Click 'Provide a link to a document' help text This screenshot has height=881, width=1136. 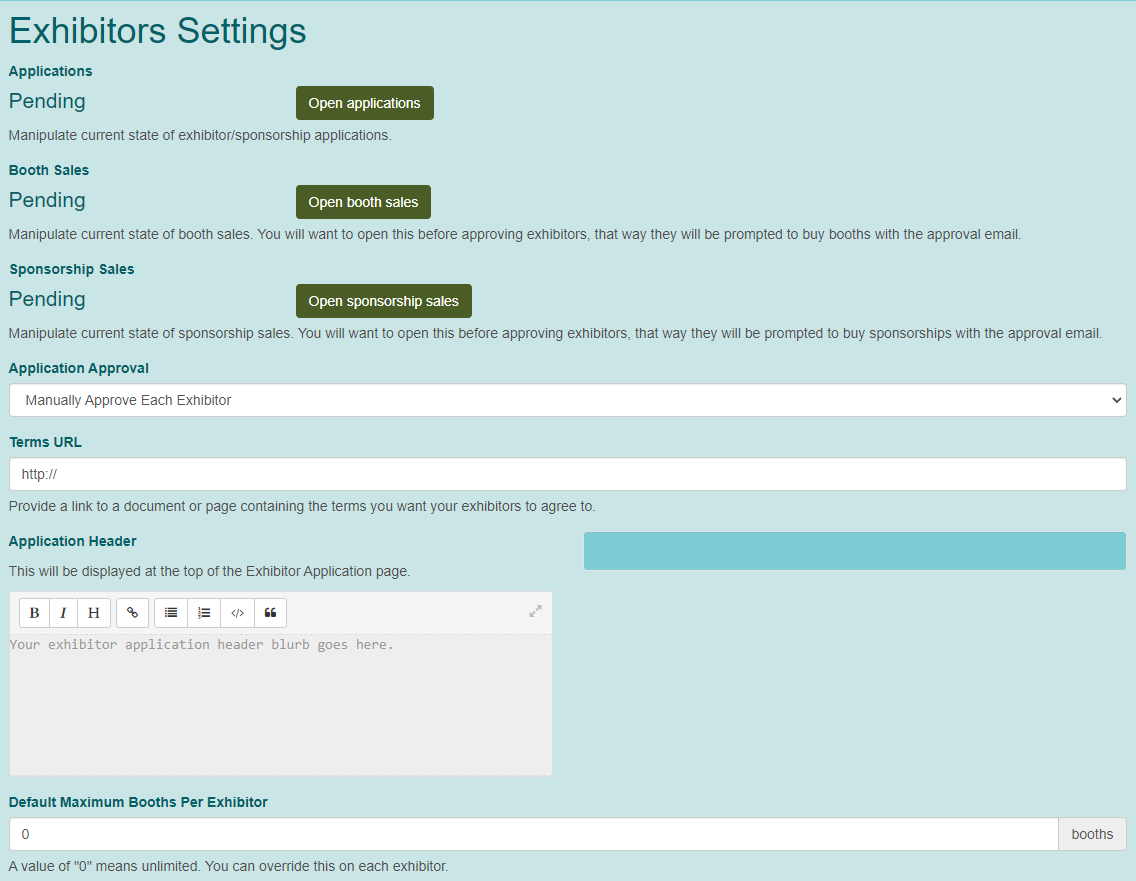(302, 506)
